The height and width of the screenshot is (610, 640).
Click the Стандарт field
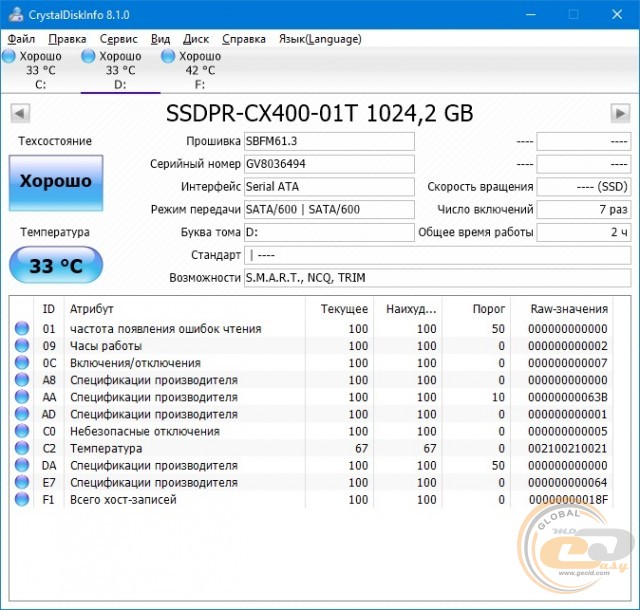pyautogui.click(x=438, y=255)
